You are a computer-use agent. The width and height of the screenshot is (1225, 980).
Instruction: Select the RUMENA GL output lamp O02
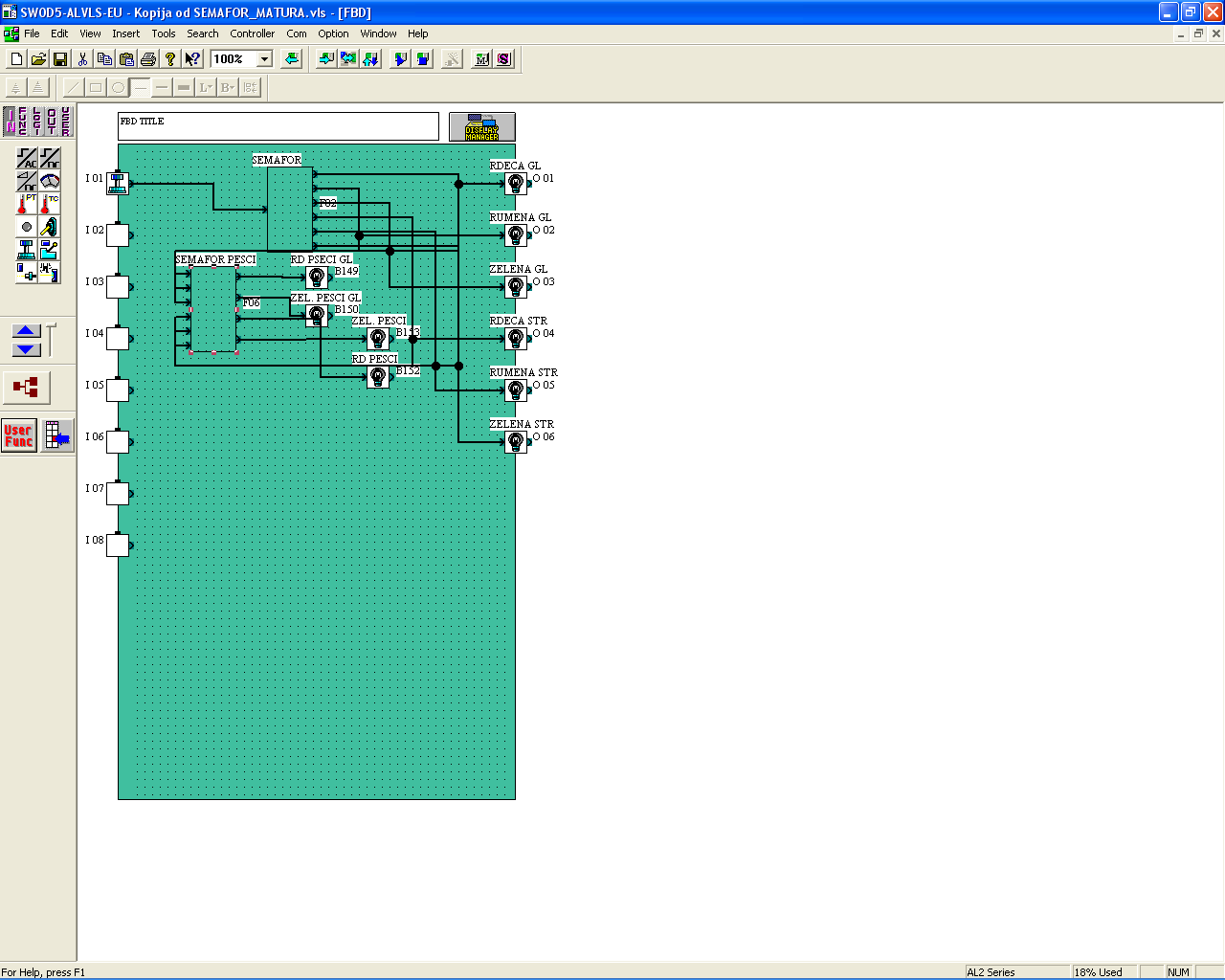click(x=516, y=235)
